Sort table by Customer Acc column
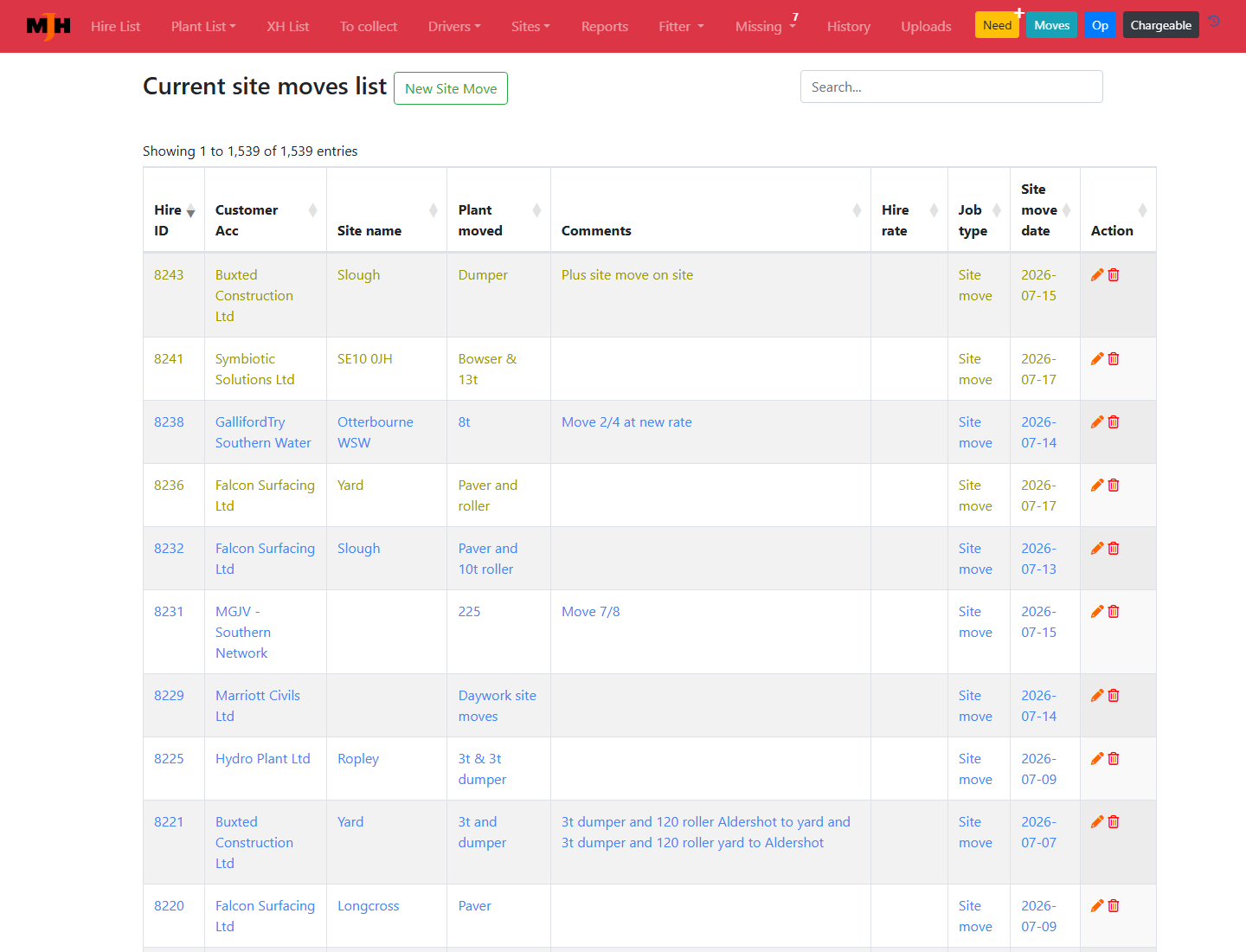 click(266, 210)
